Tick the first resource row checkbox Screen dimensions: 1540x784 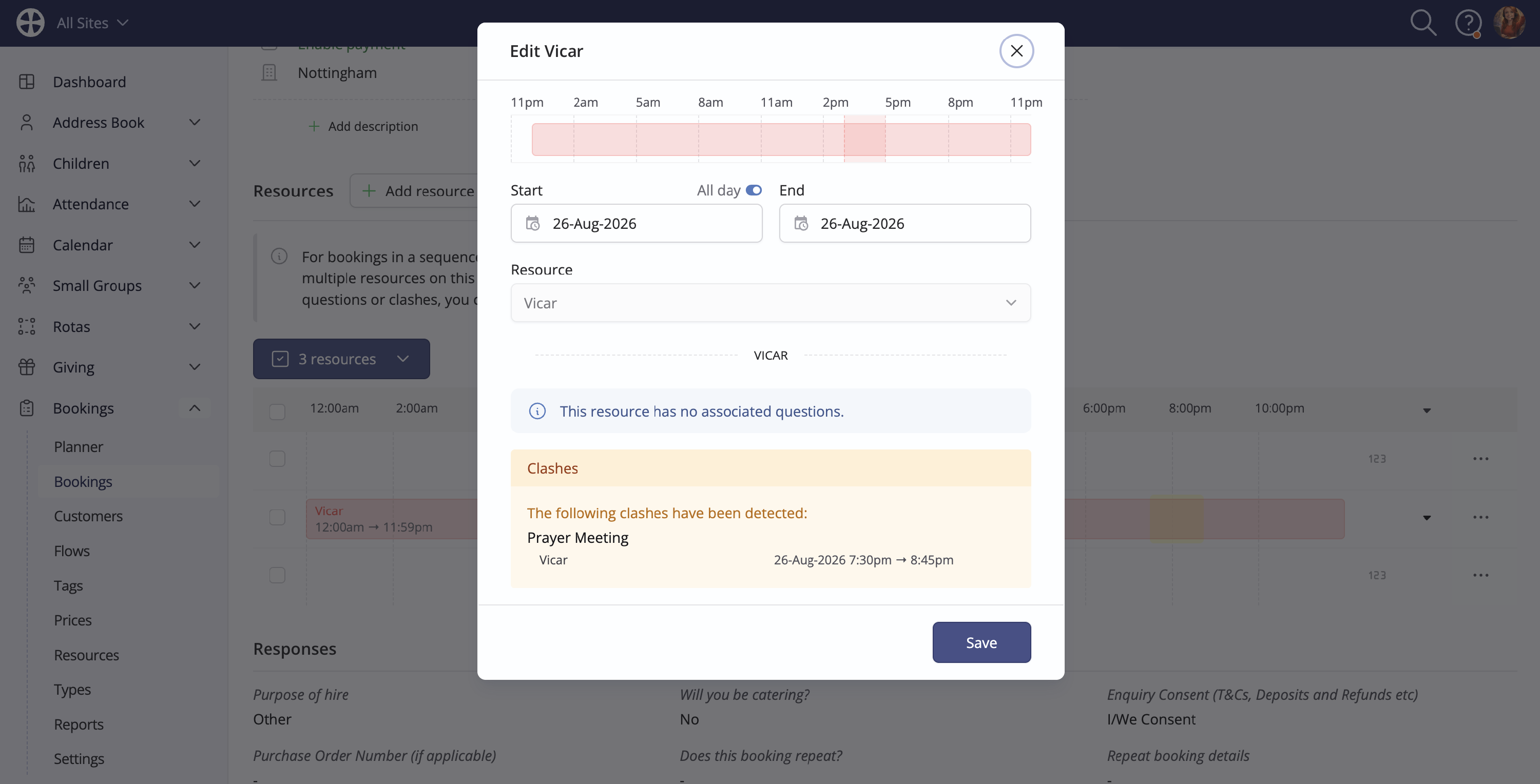coord(277,458)
